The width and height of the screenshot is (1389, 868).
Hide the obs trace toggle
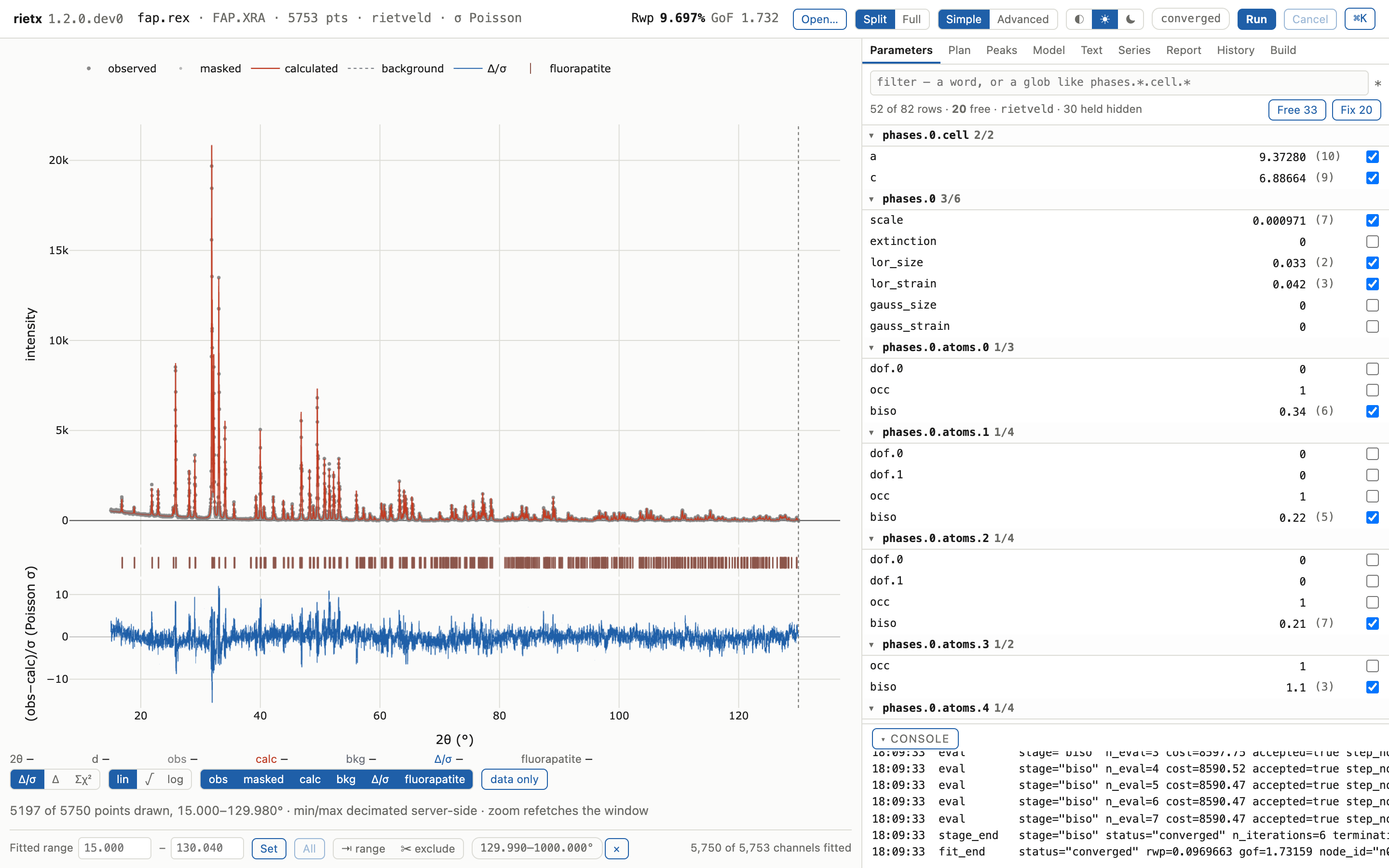tap(218, 779)
